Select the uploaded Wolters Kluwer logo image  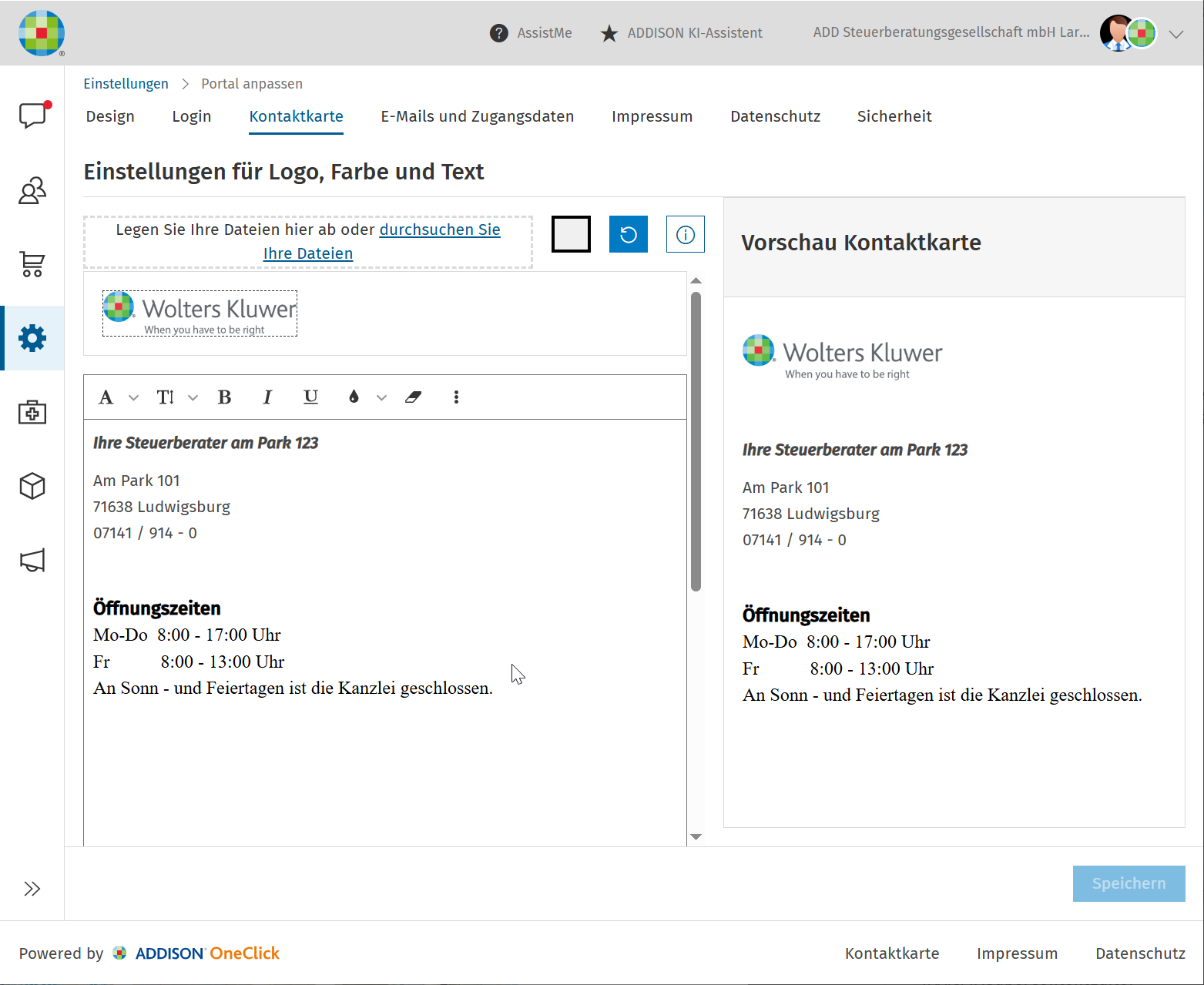coord(200,313)
